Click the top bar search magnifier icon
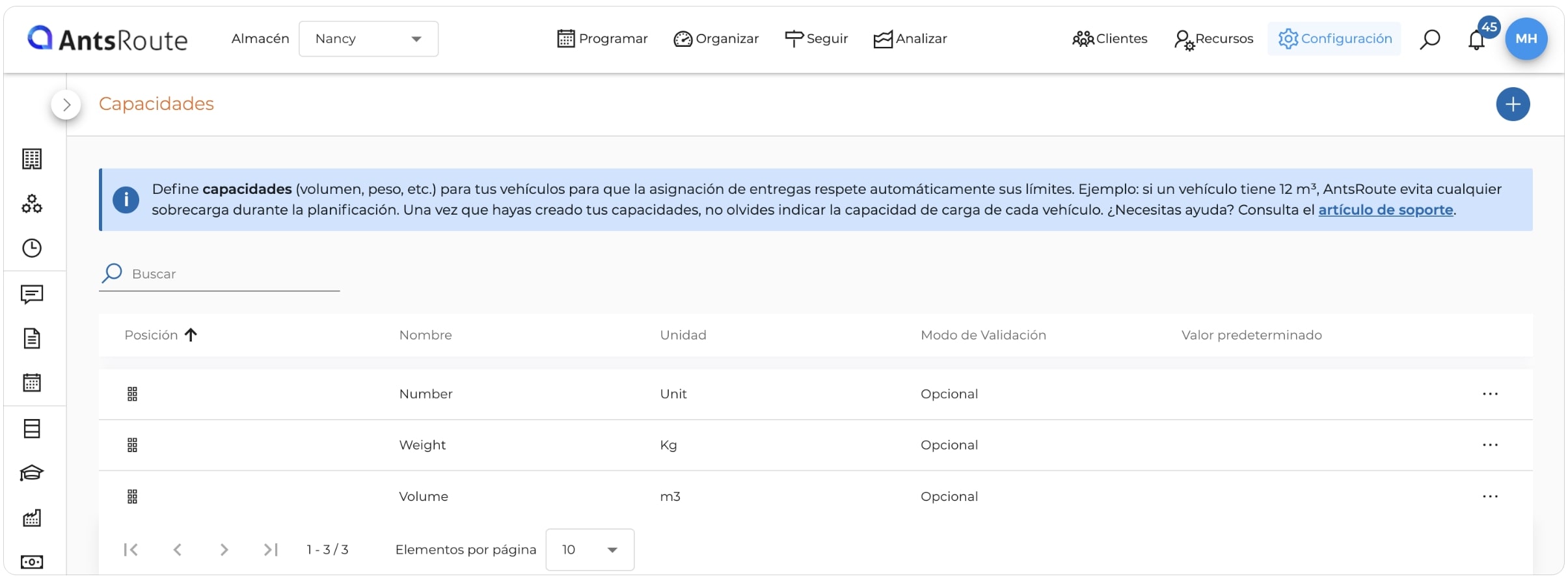 coord(1429,40)
